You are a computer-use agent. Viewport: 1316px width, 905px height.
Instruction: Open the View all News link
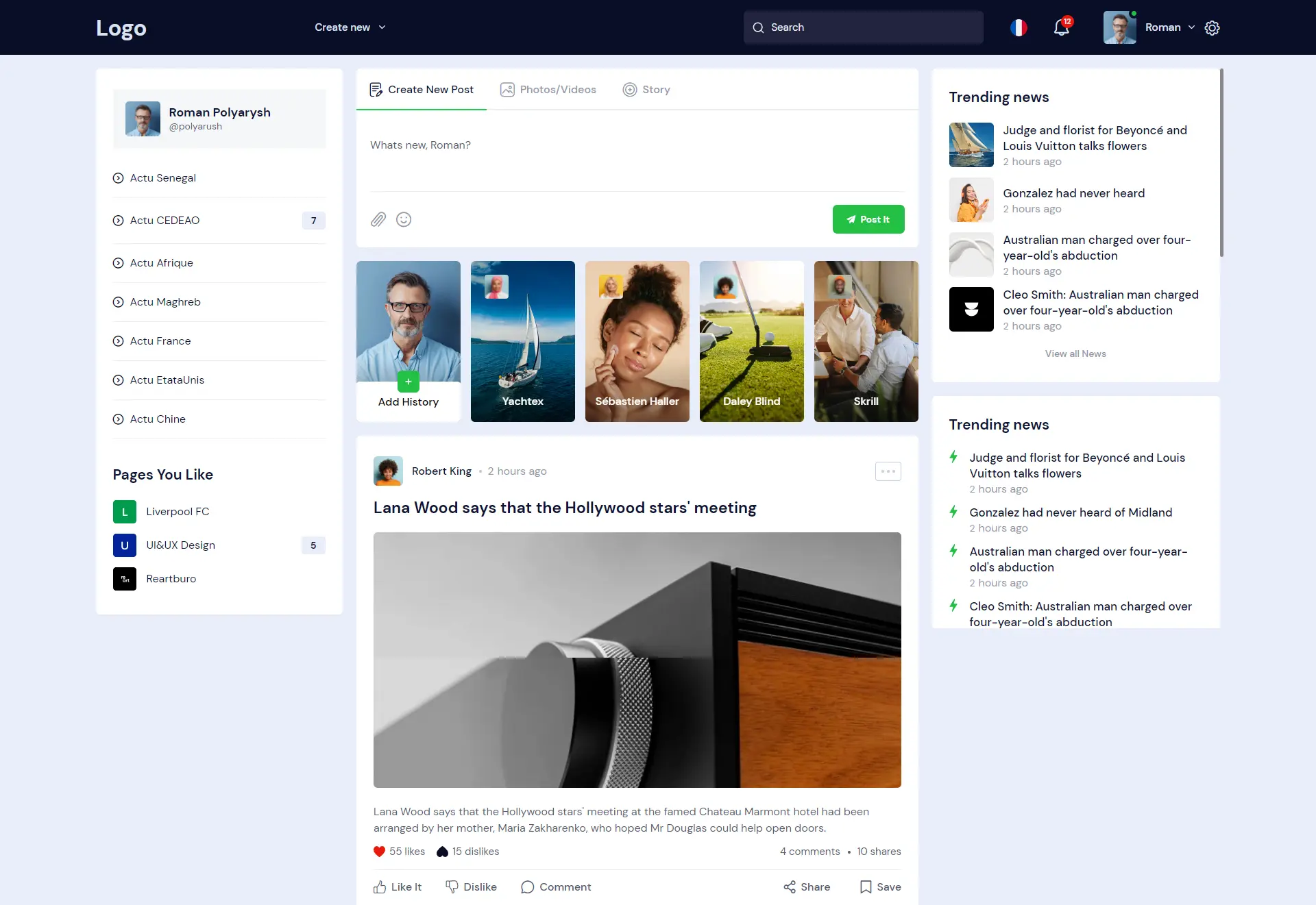click(x=1075, y=354)
